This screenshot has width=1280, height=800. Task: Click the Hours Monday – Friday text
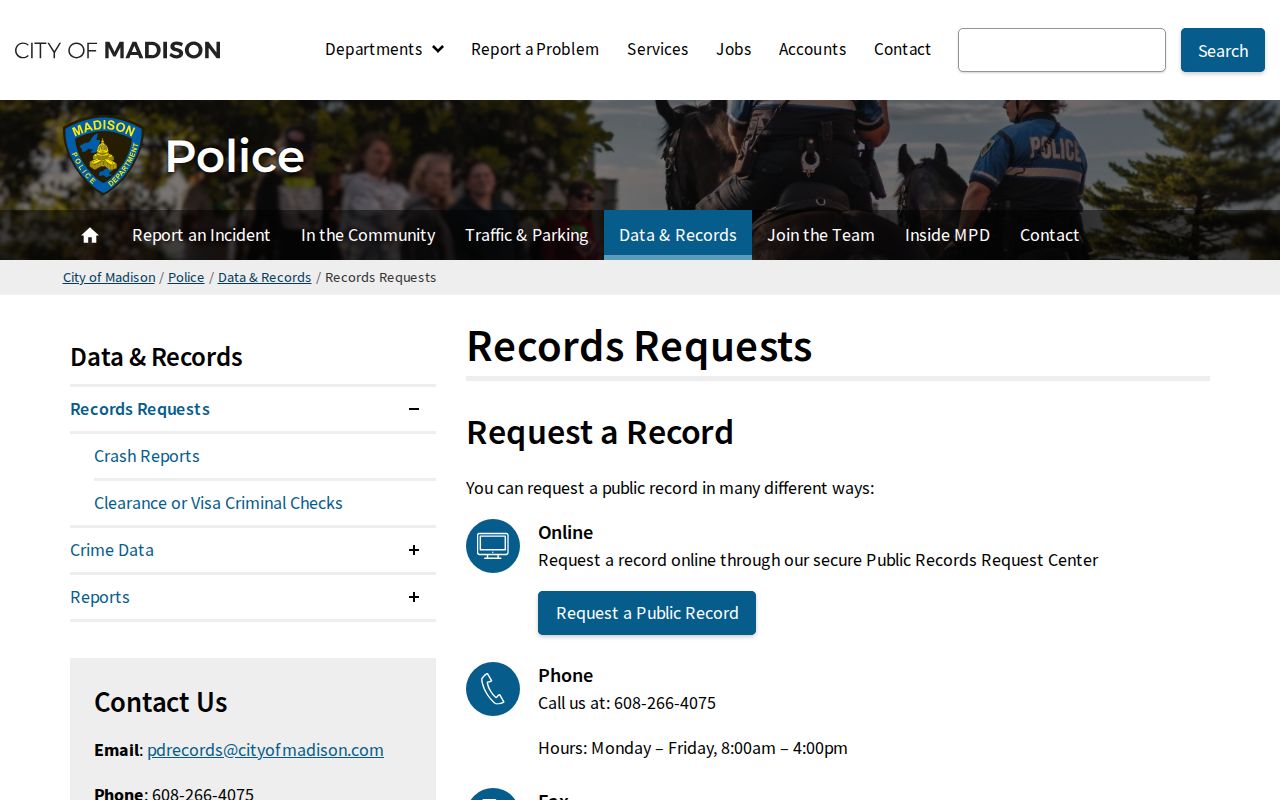click(x=693, y=748)
